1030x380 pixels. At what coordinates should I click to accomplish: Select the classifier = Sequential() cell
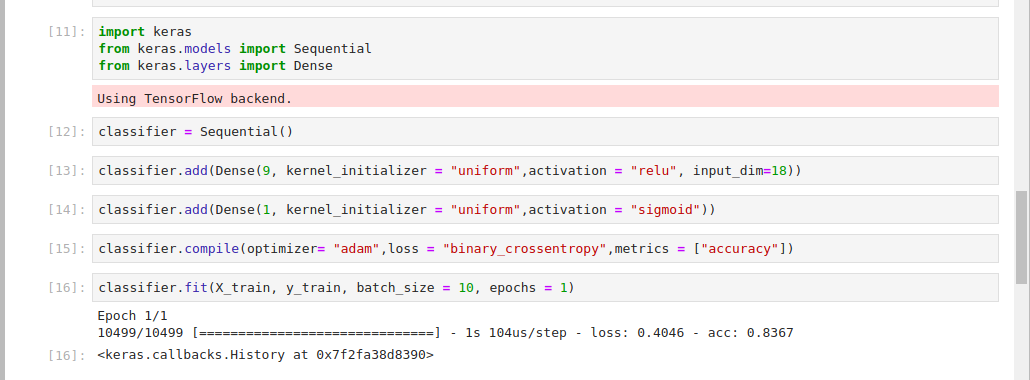point(545,131)
